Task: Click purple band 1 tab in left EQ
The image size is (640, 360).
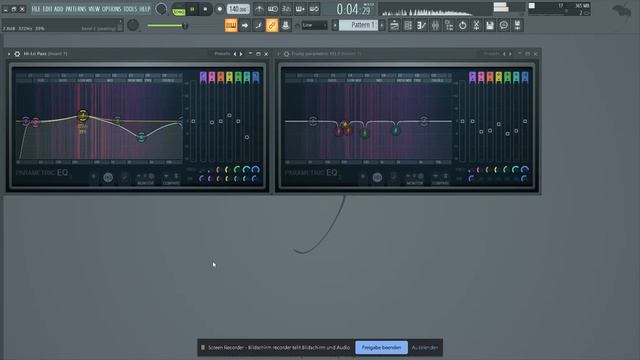Action: (203, 77)
